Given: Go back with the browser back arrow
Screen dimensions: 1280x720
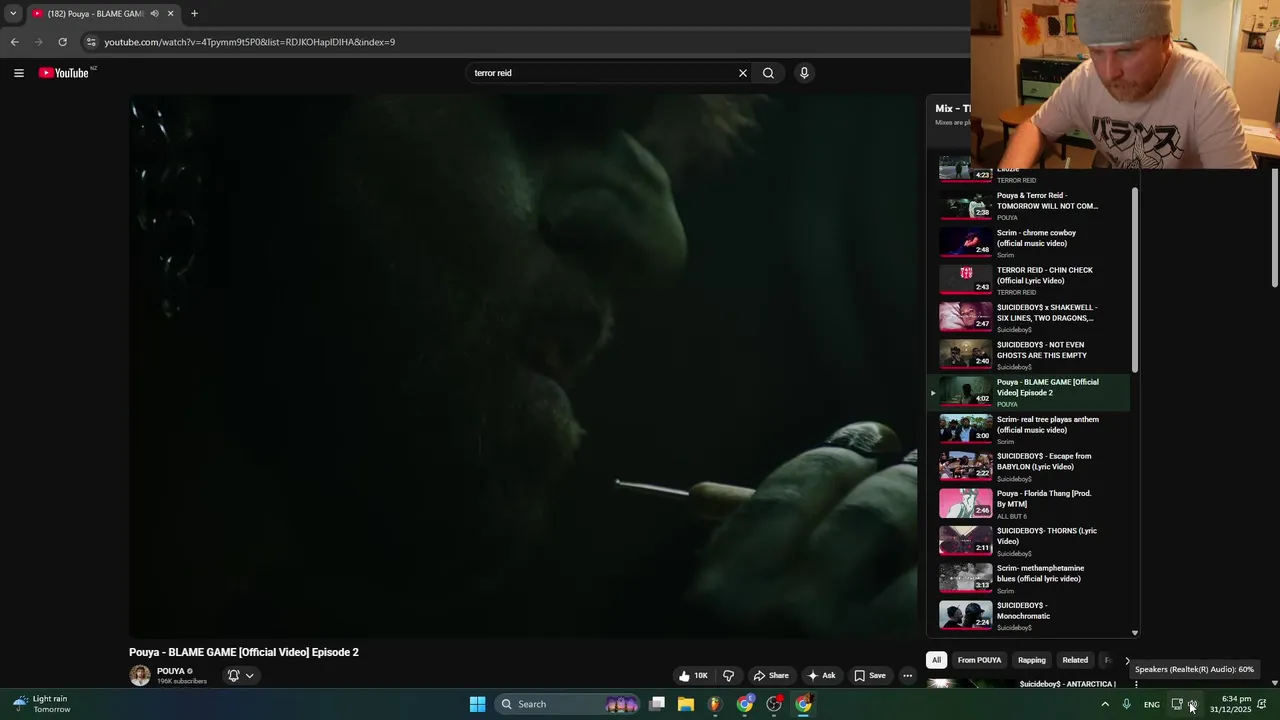Looking at the screenshot, I should 14,42.
